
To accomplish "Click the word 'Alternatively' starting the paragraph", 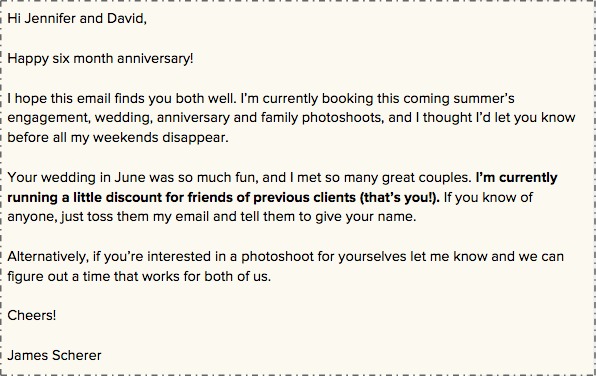I will coord(47,257).
